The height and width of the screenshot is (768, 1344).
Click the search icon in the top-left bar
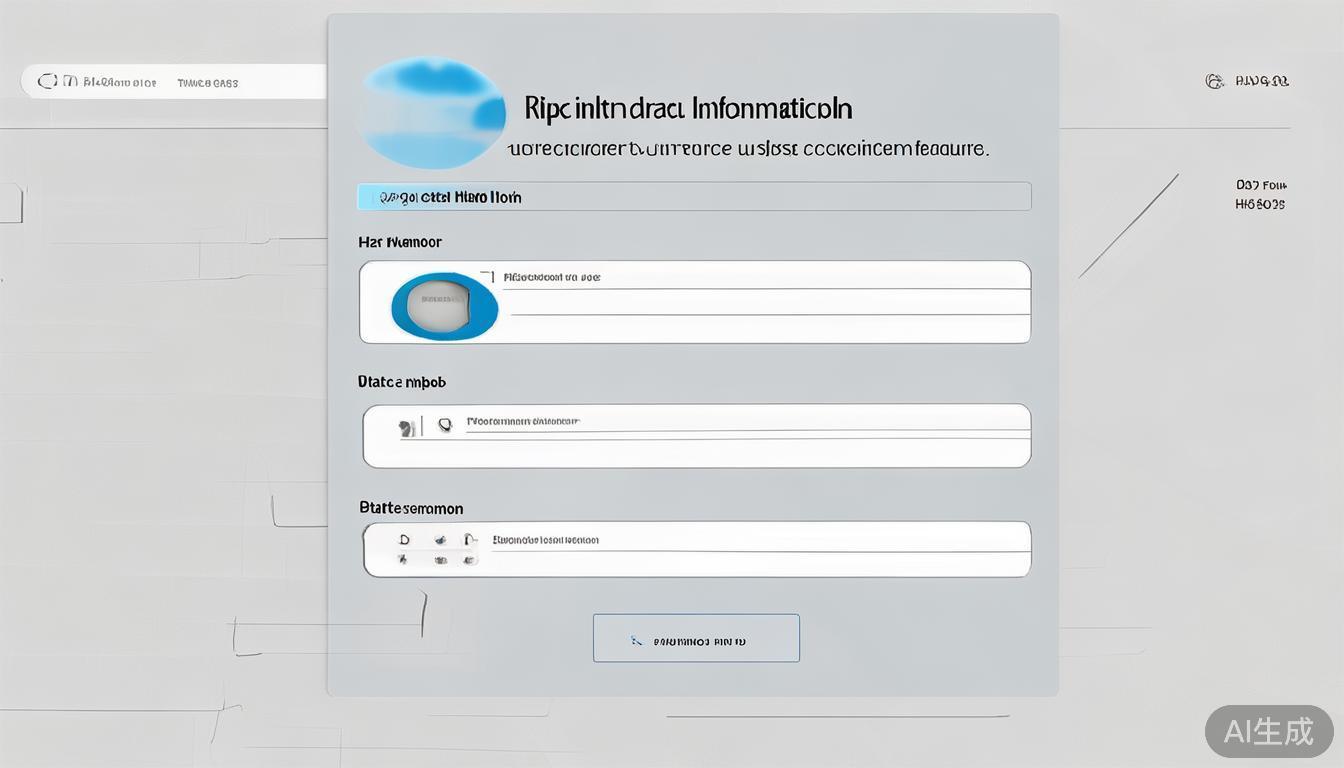(x=46, y=82)
